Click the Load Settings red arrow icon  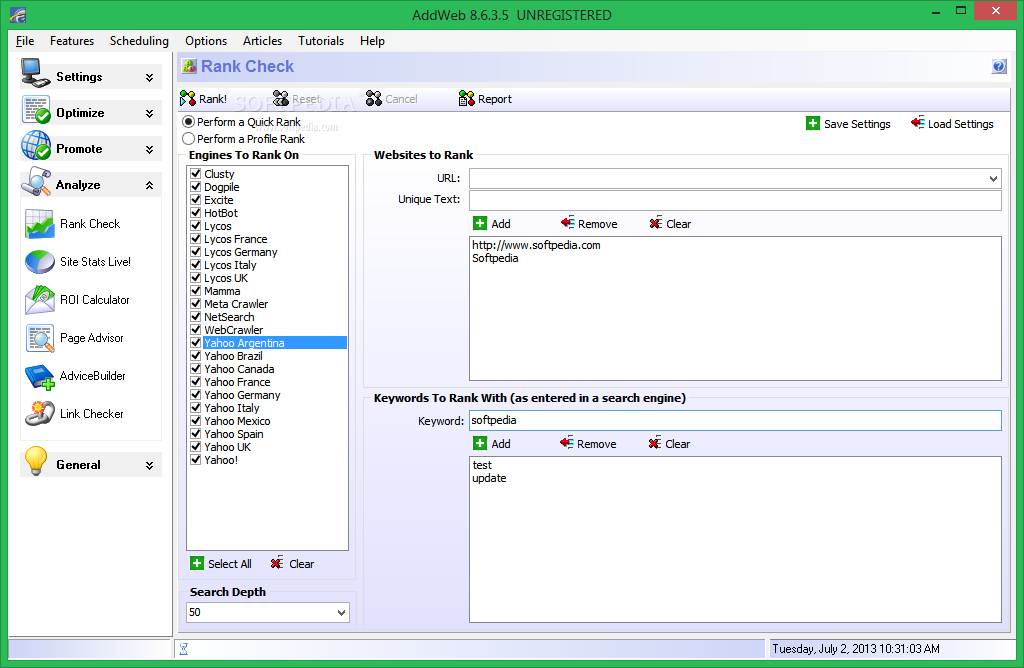click(x=918, y=123)
